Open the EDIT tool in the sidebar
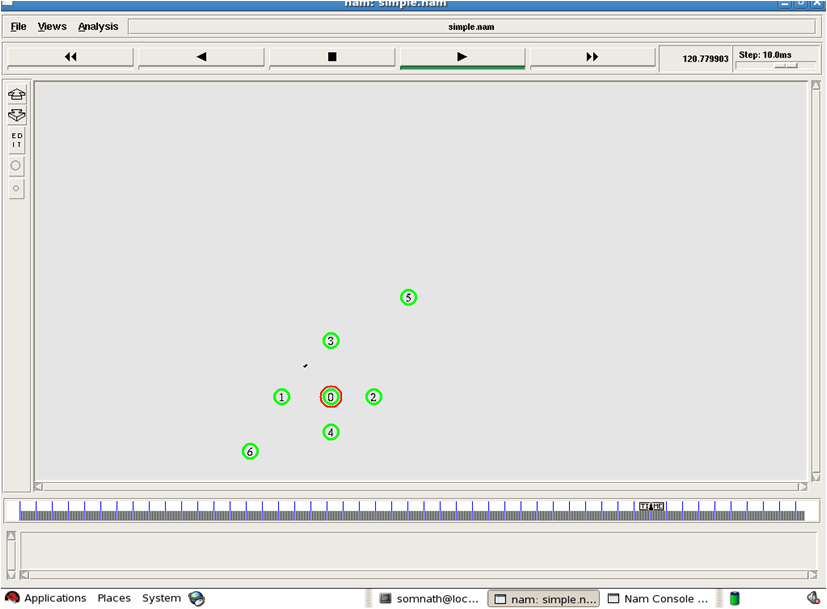The width and height of the screenshot is (827, 609). point(16,140)
